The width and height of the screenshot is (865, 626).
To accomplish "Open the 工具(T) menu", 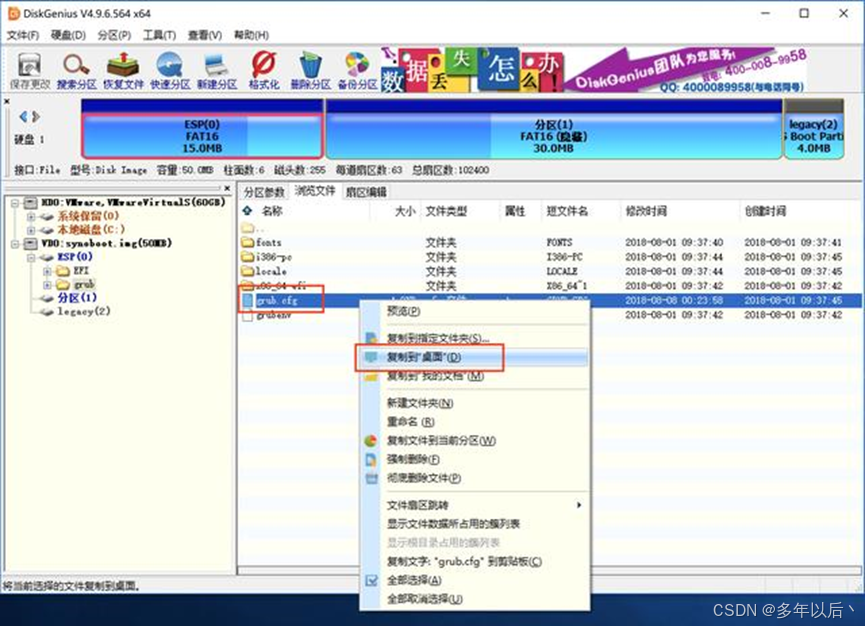I will pyautogui.click(x=159, y=35).
